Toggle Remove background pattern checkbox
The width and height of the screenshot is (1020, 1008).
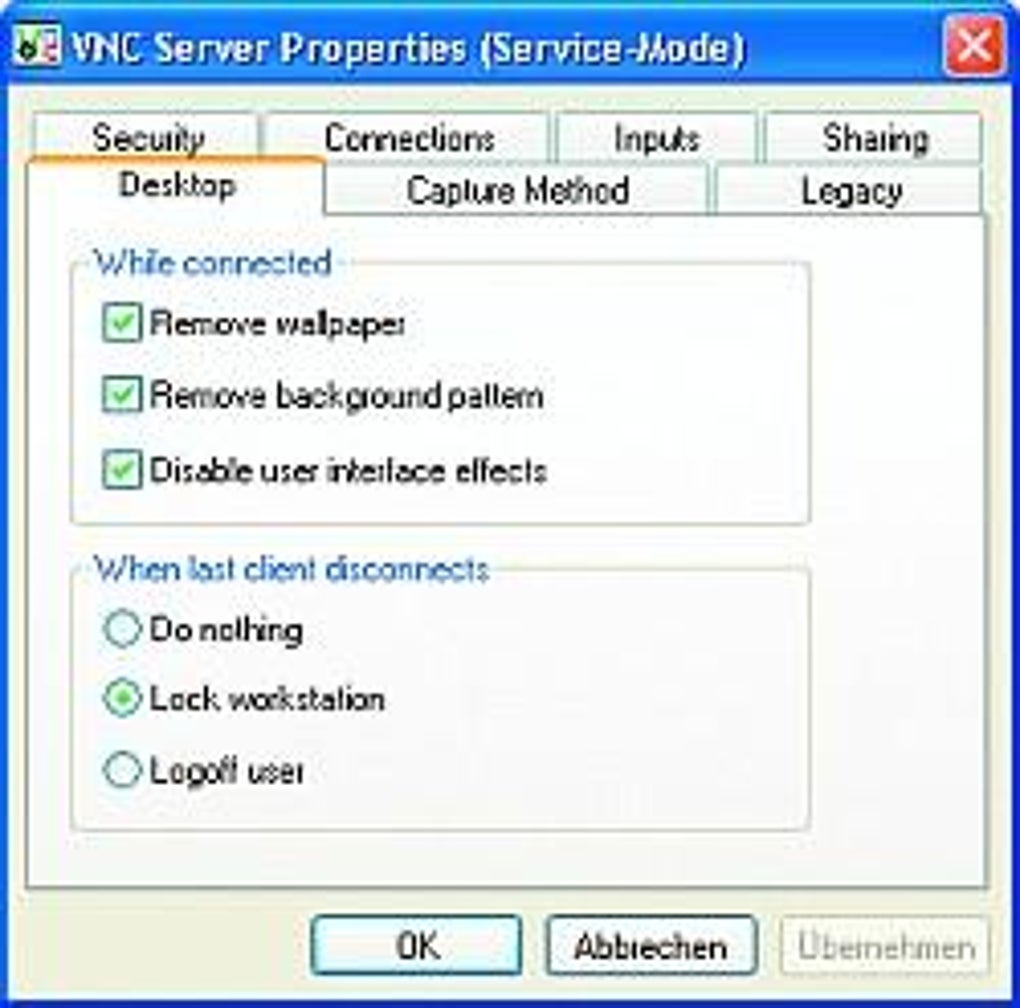[x=122, y=393]
